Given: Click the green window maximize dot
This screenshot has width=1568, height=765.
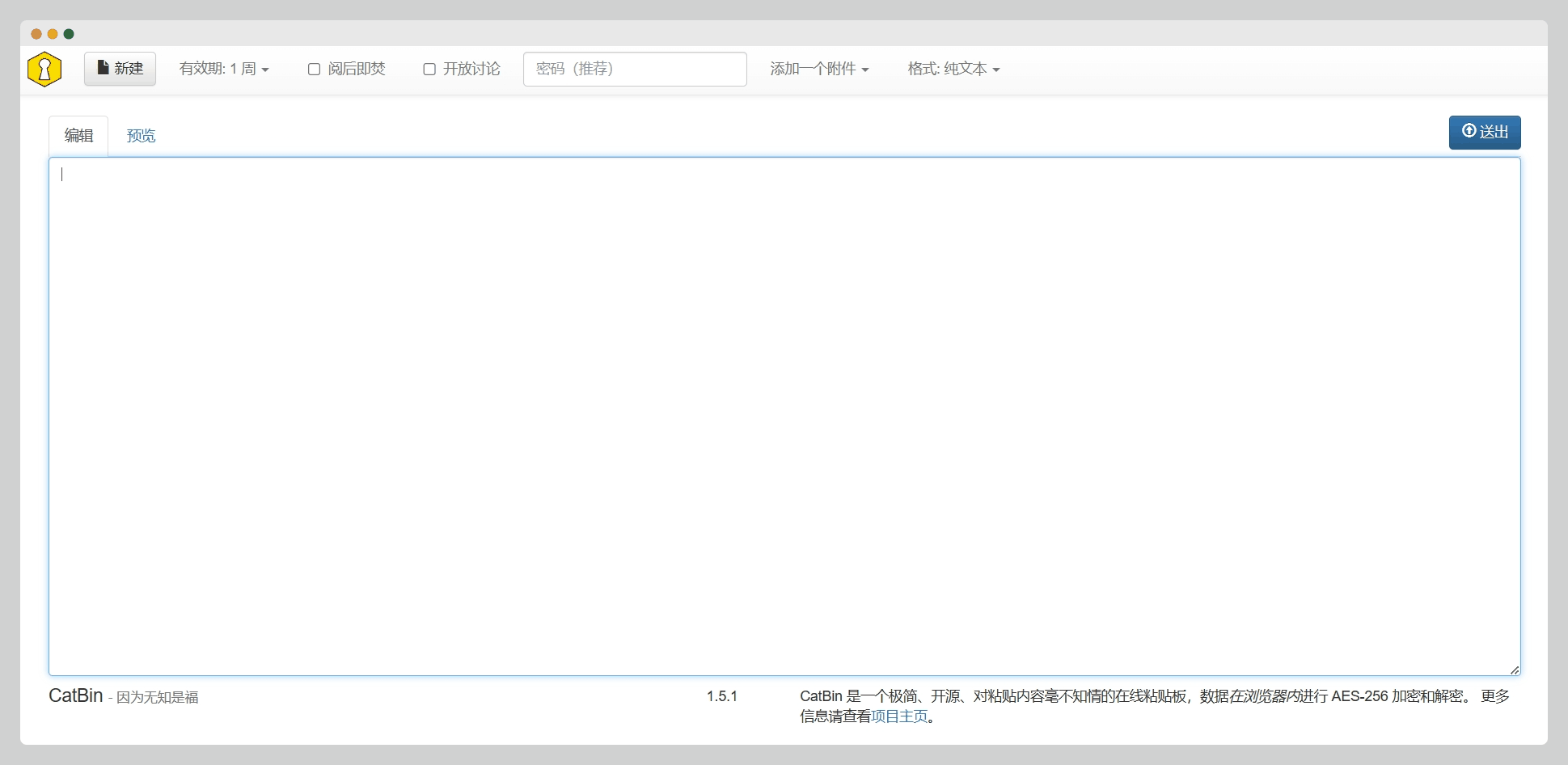Looking at the screenshot, I should [x=69, y=34].
